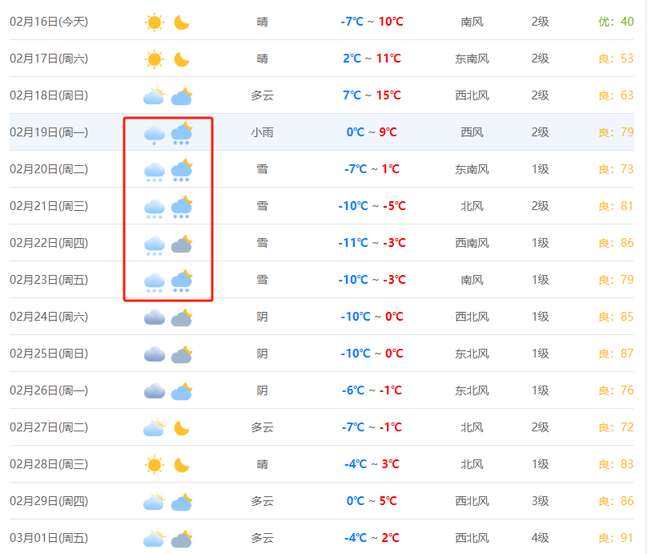Click the overcast day icon for 02月24日
Viewport: 660px width, 554px height.
(x=154, y=318)
